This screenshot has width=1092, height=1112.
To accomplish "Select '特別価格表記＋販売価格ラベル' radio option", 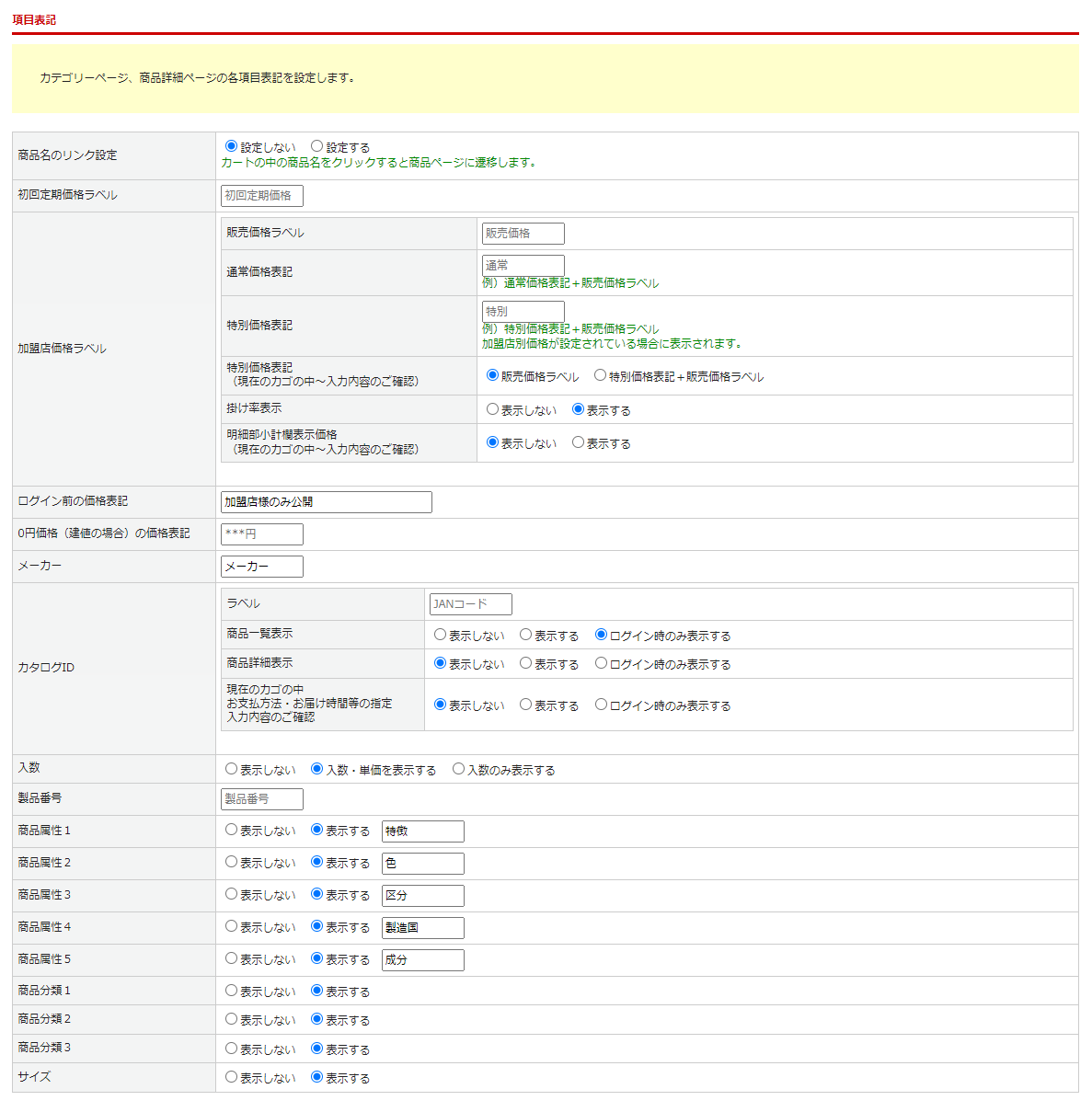I will [601, 375].
